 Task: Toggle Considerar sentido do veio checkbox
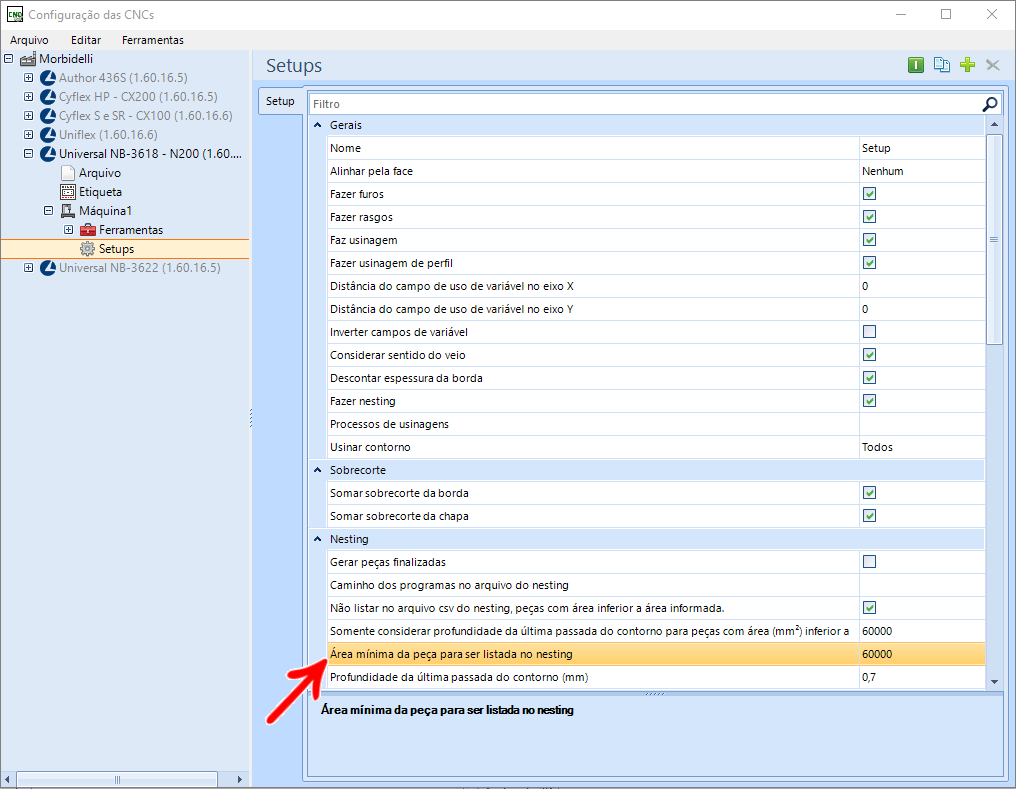pyautogui.click(x=870, y=355)
